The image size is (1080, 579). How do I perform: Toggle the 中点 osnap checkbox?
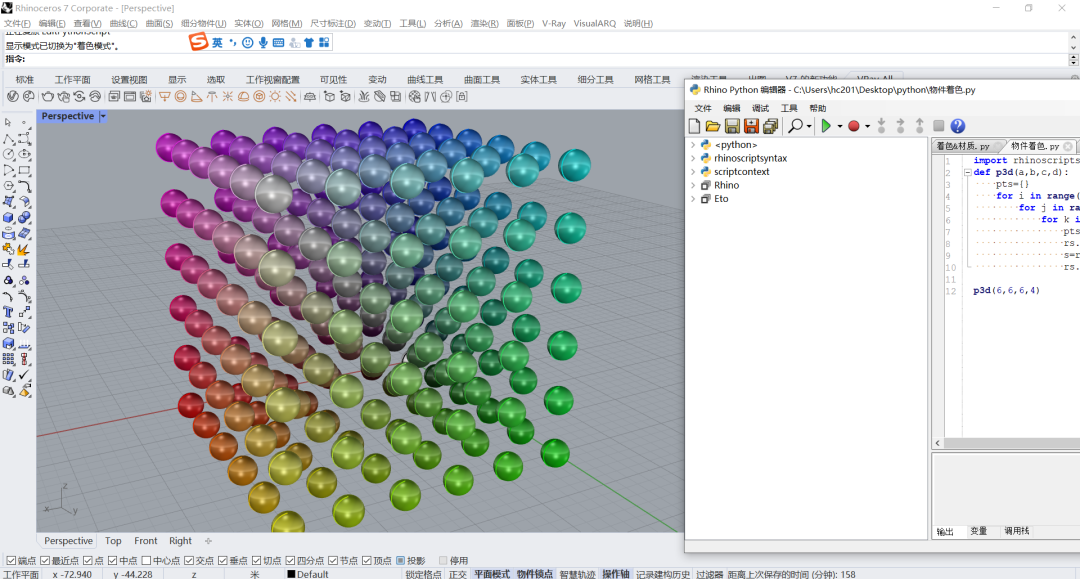coord(112,560)
